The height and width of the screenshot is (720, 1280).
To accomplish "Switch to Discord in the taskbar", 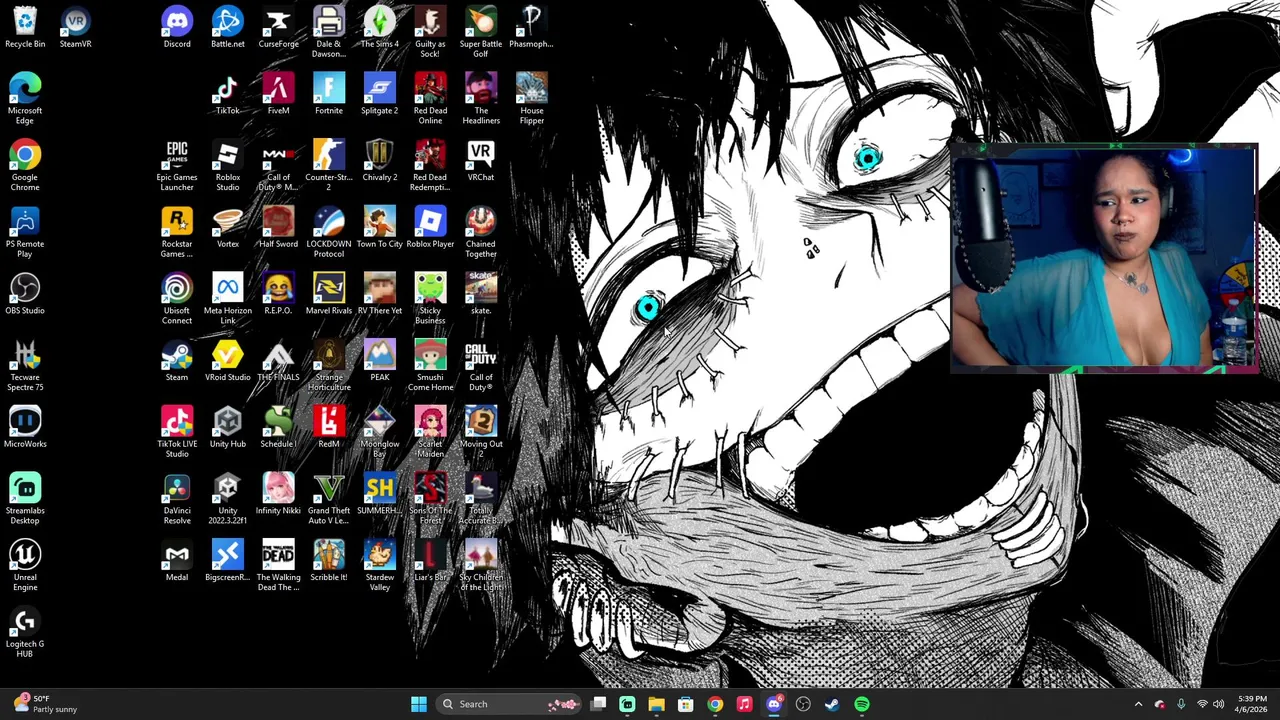I will tap(773, 704).
